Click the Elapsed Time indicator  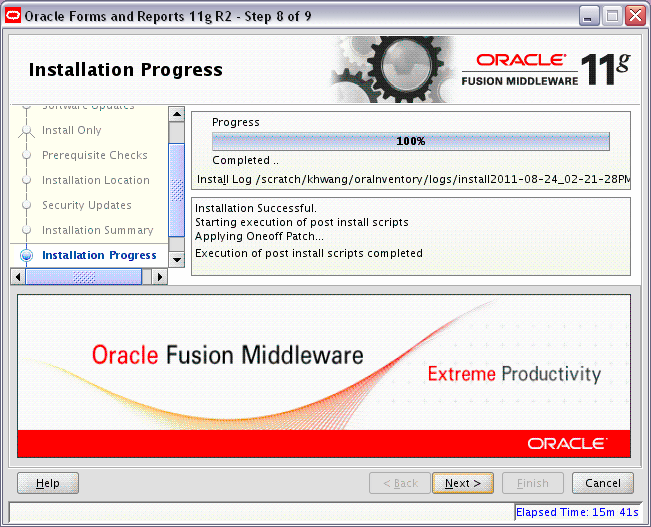coord(577,512)
